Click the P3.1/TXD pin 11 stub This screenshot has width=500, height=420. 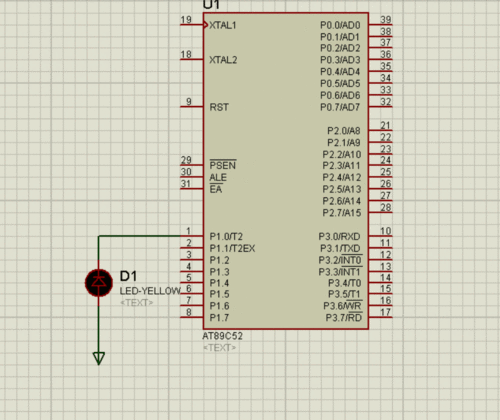(380, 248)
